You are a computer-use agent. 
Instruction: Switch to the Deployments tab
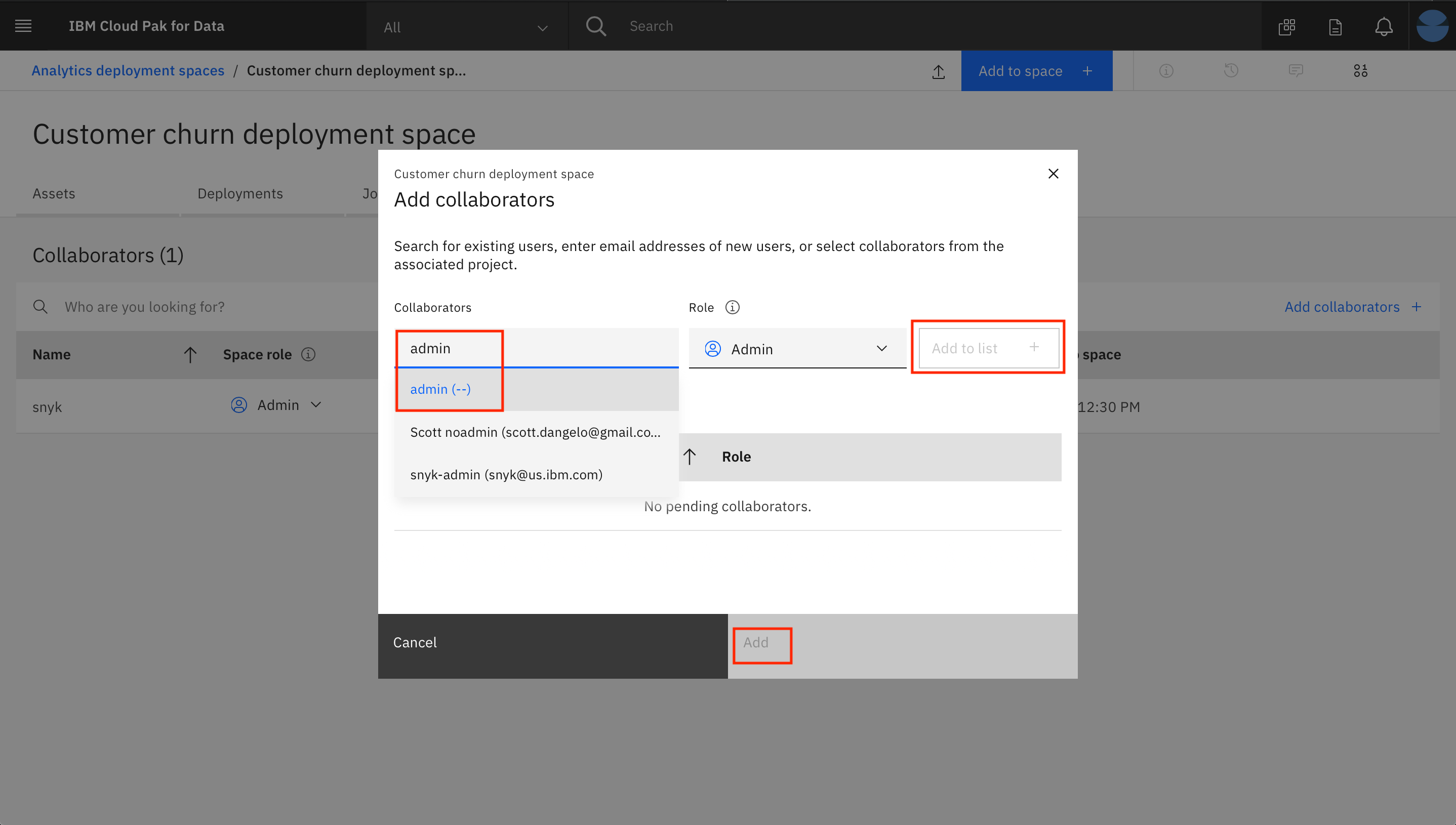[240, 194]
